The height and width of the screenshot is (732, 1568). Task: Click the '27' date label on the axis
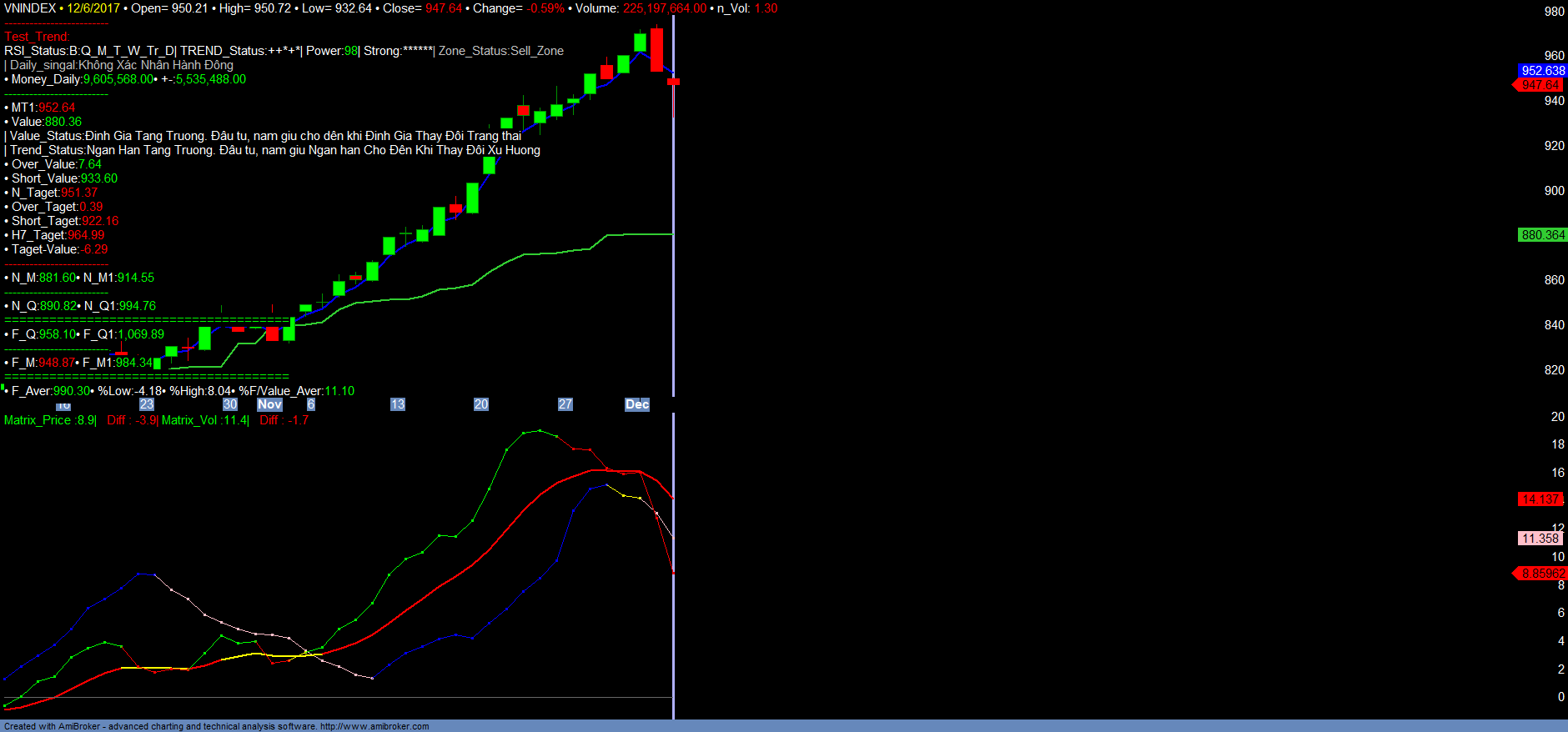pyautogui.click(x=565, y=404)
